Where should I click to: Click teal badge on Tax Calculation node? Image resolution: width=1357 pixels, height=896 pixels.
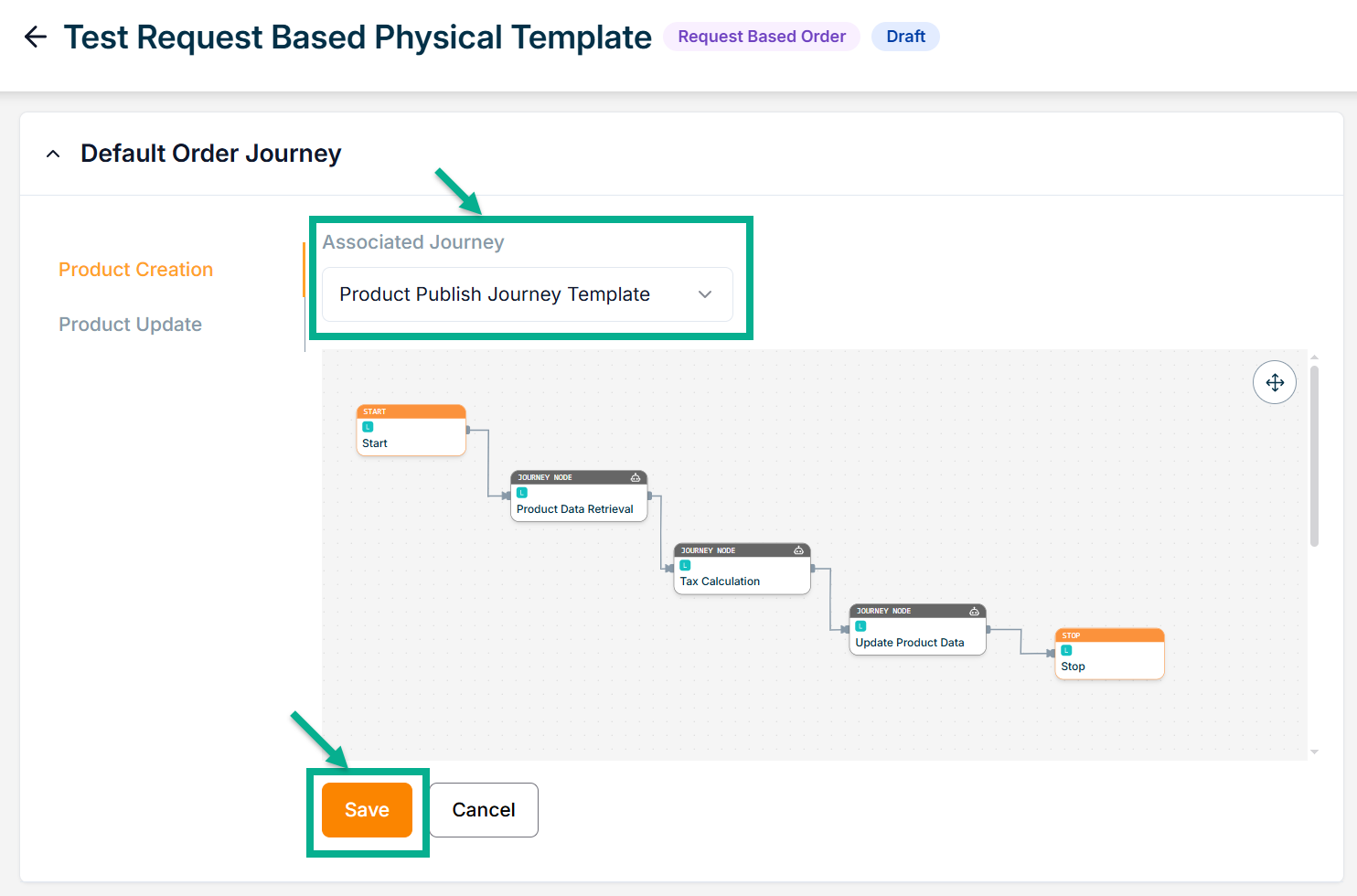click(685, 565)
